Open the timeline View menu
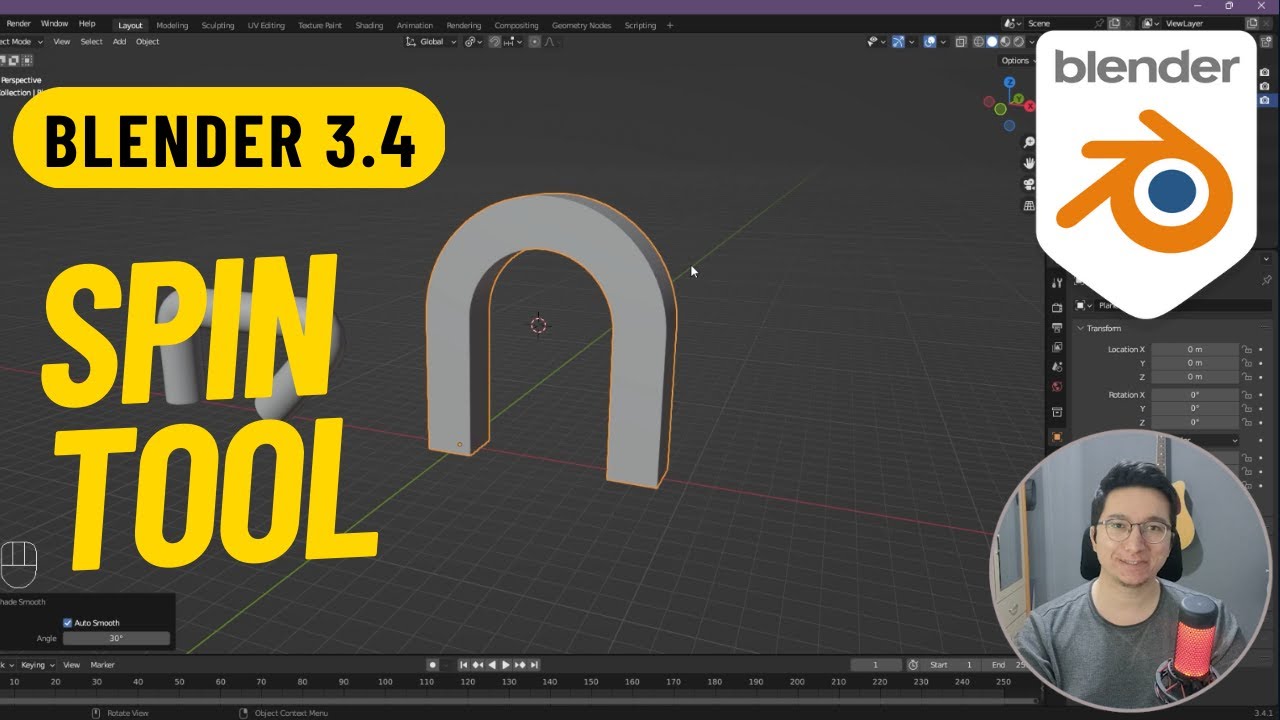Screen dimensions: 1280x720 tap(72, 665)
